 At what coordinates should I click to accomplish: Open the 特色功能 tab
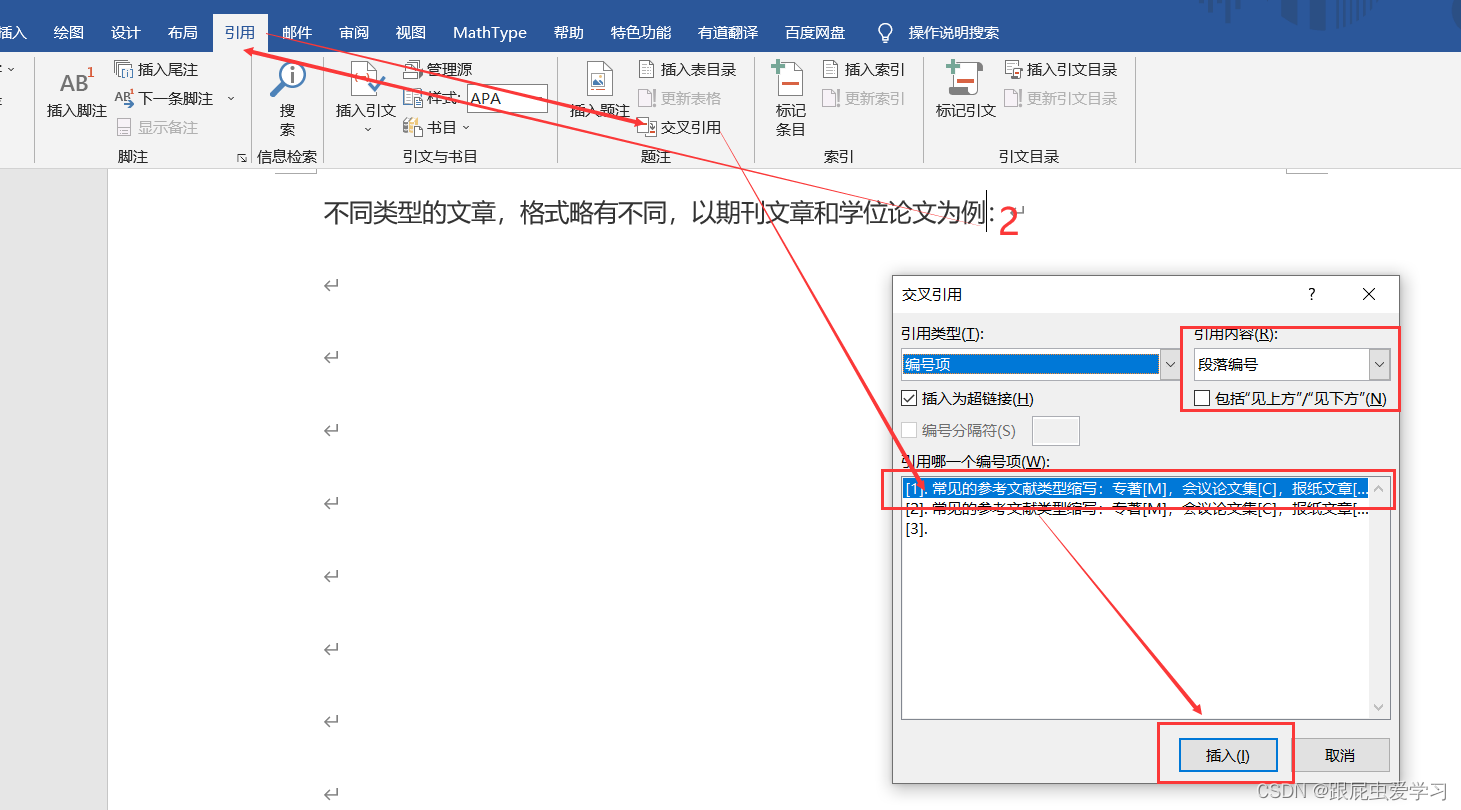tap(641, 33)
